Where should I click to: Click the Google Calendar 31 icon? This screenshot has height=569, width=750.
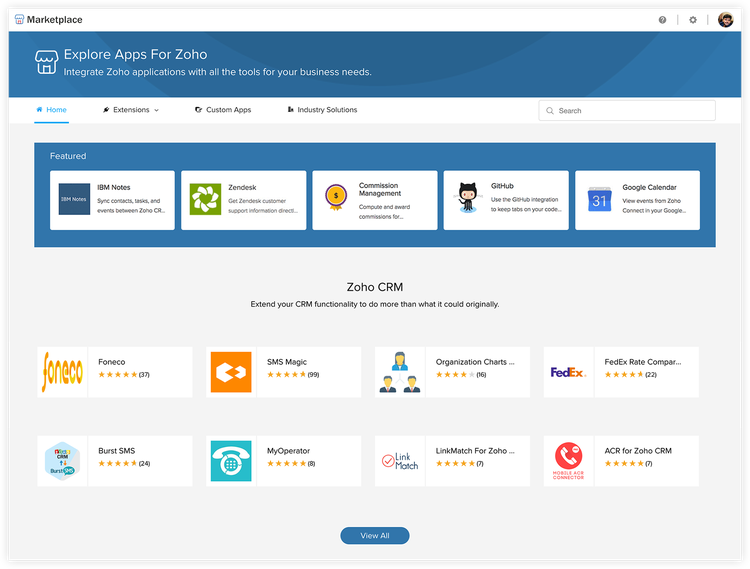[x=599, y=199]
